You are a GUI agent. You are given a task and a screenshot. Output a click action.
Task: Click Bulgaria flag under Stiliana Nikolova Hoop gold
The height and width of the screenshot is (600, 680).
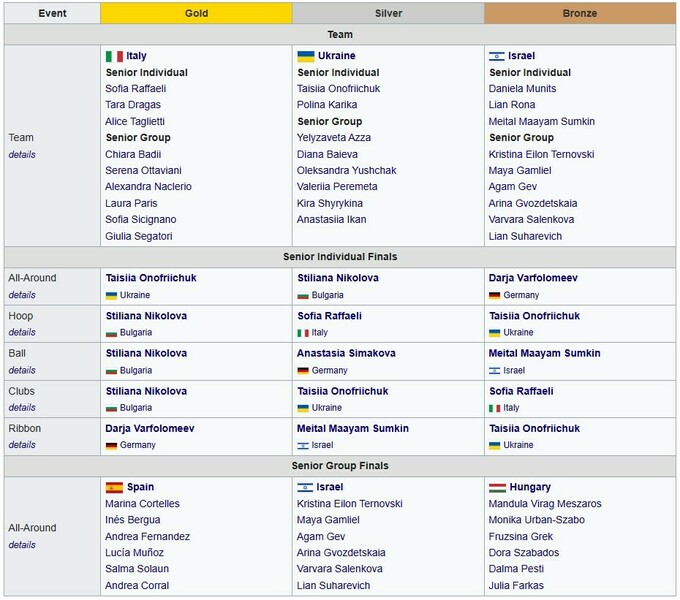click(111, 332)
